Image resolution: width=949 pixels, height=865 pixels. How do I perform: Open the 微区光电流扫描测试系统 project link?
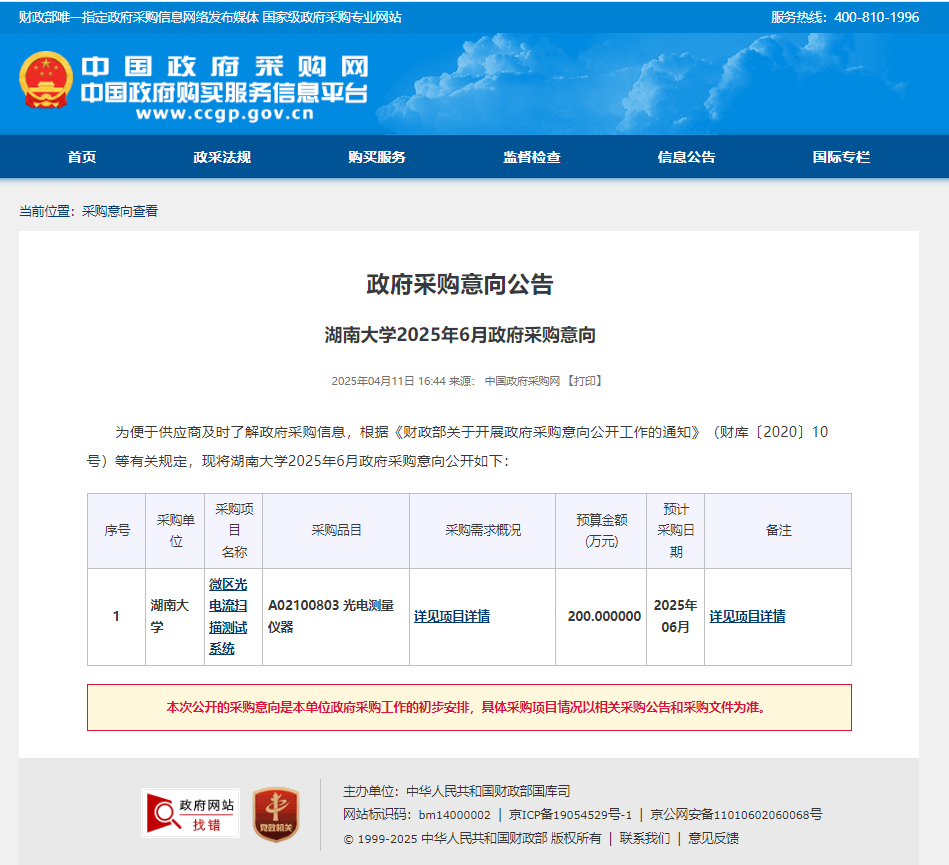click(x=228, y=616)
